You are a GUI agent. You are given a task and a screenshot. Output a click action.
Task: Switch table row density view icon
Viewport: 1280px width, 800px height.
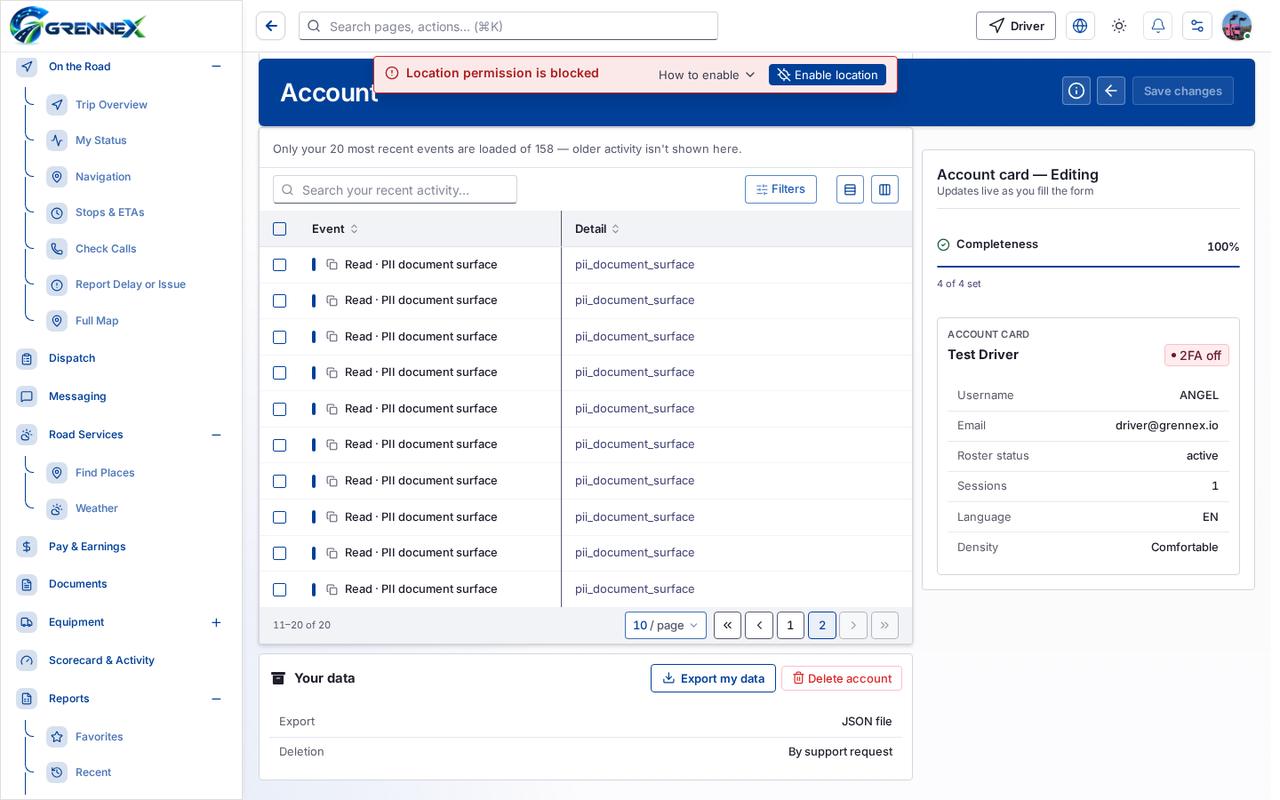[x=850, y=189]
